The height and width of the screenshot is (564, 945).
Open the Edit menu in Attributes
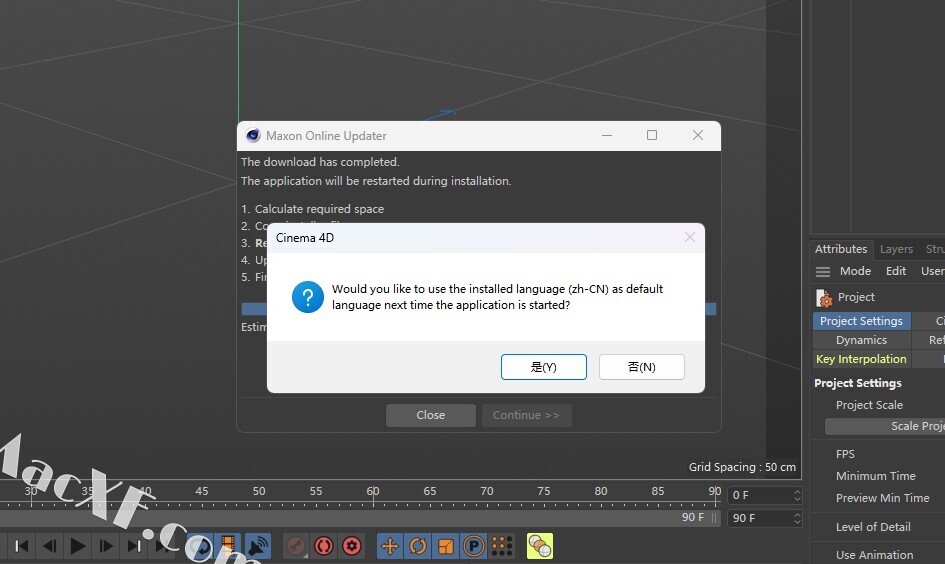click(x=896, y=271)
